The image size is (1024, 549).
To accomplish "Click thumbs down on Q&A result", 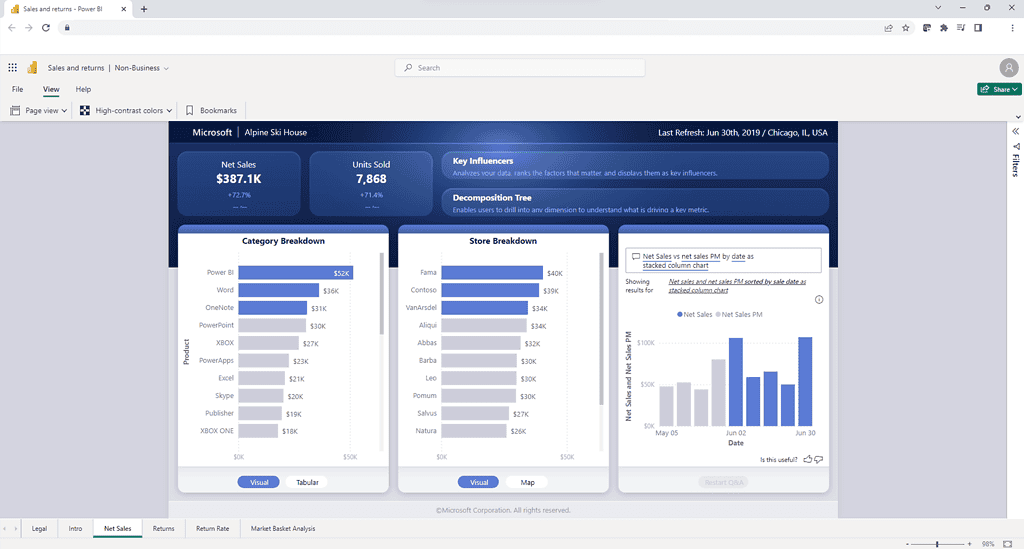I will pos(819,460).
